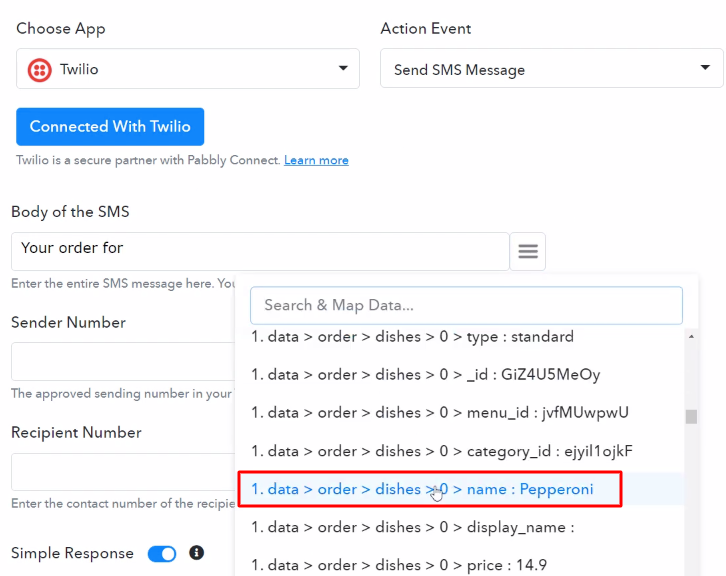Select the 'type : standard' data row

(x=460, y=337)
